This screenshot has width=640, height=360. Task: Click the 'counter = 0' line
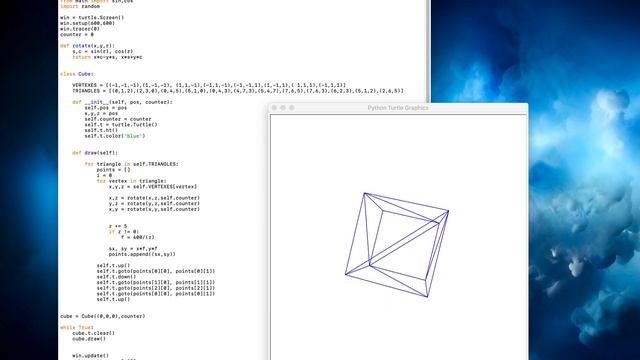tap(77, 35)
